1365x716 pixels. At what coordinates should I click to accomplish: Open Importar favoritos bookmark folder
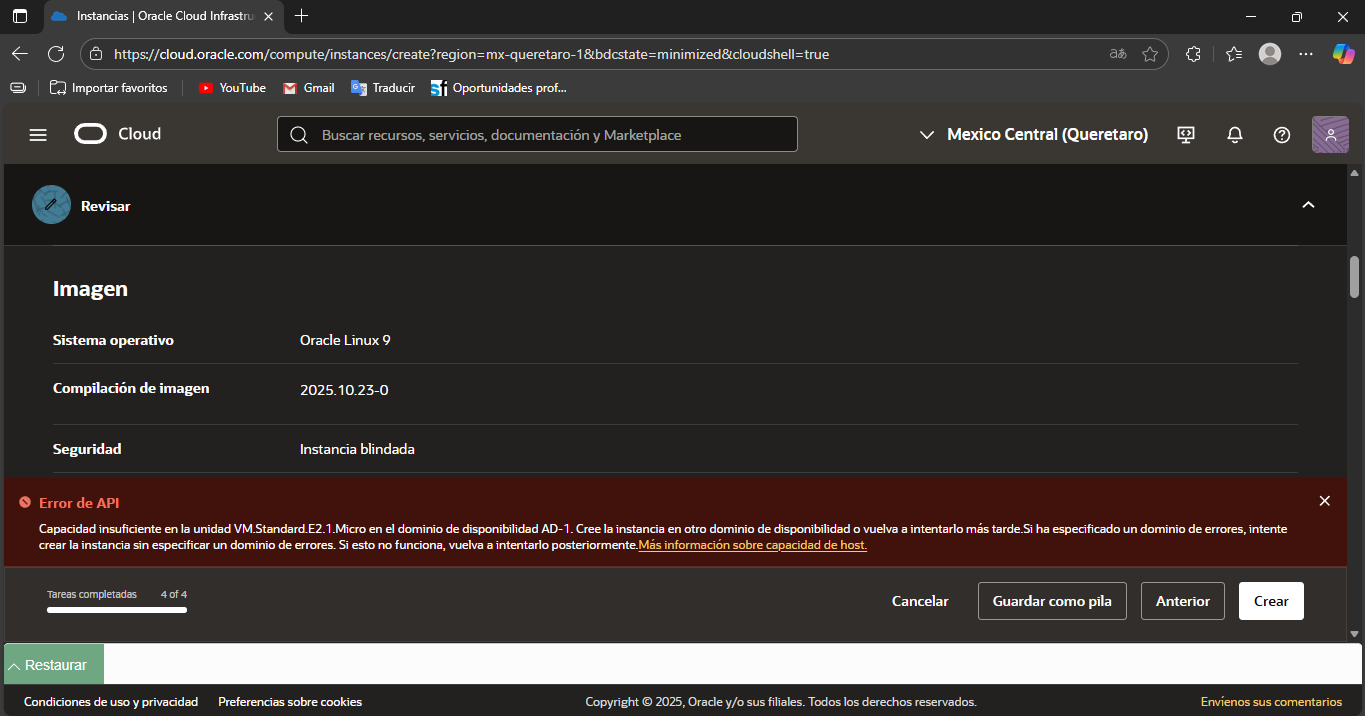[109, 88]
